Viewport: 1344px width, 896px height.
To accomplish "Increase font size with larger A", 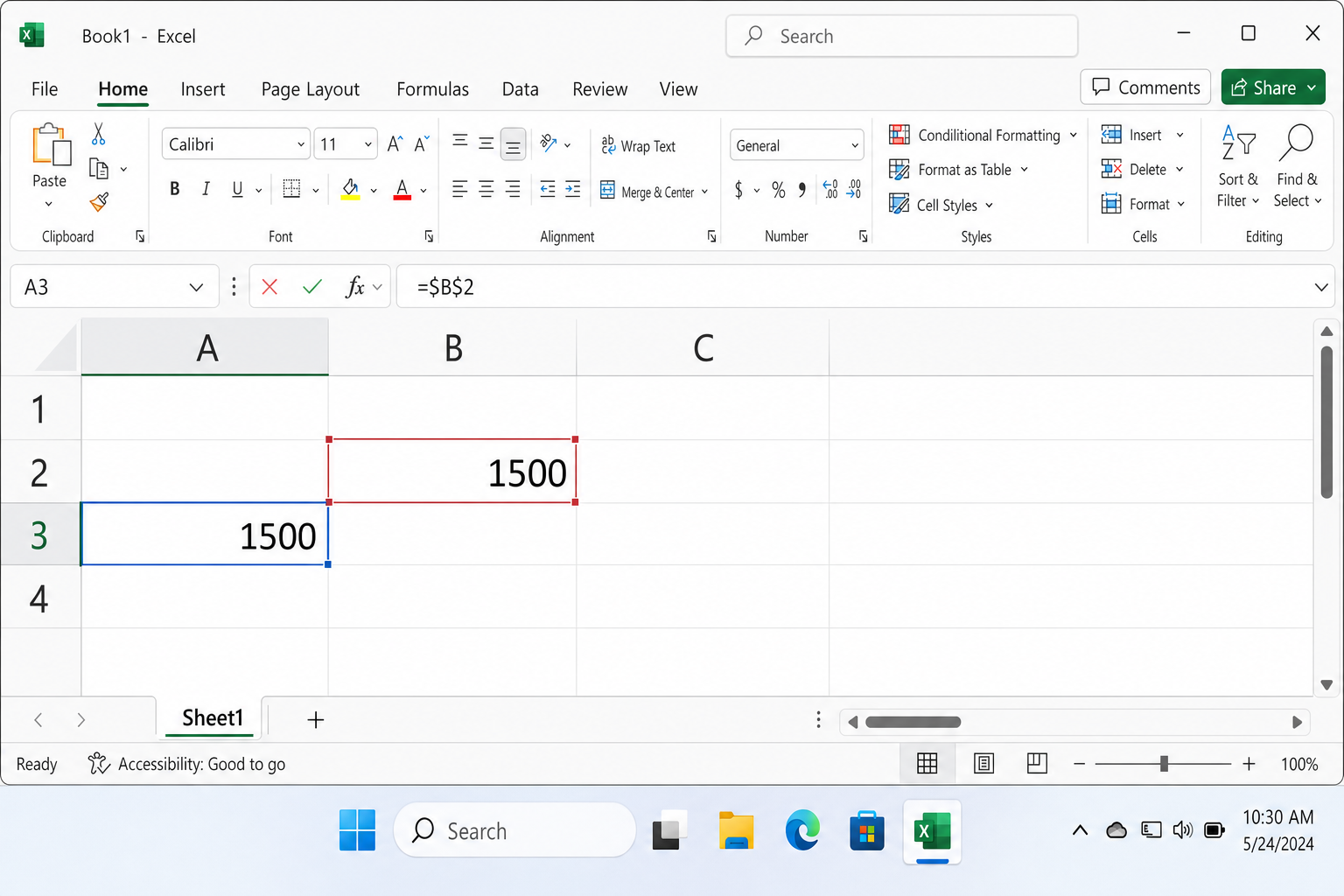I will point(395,144).
